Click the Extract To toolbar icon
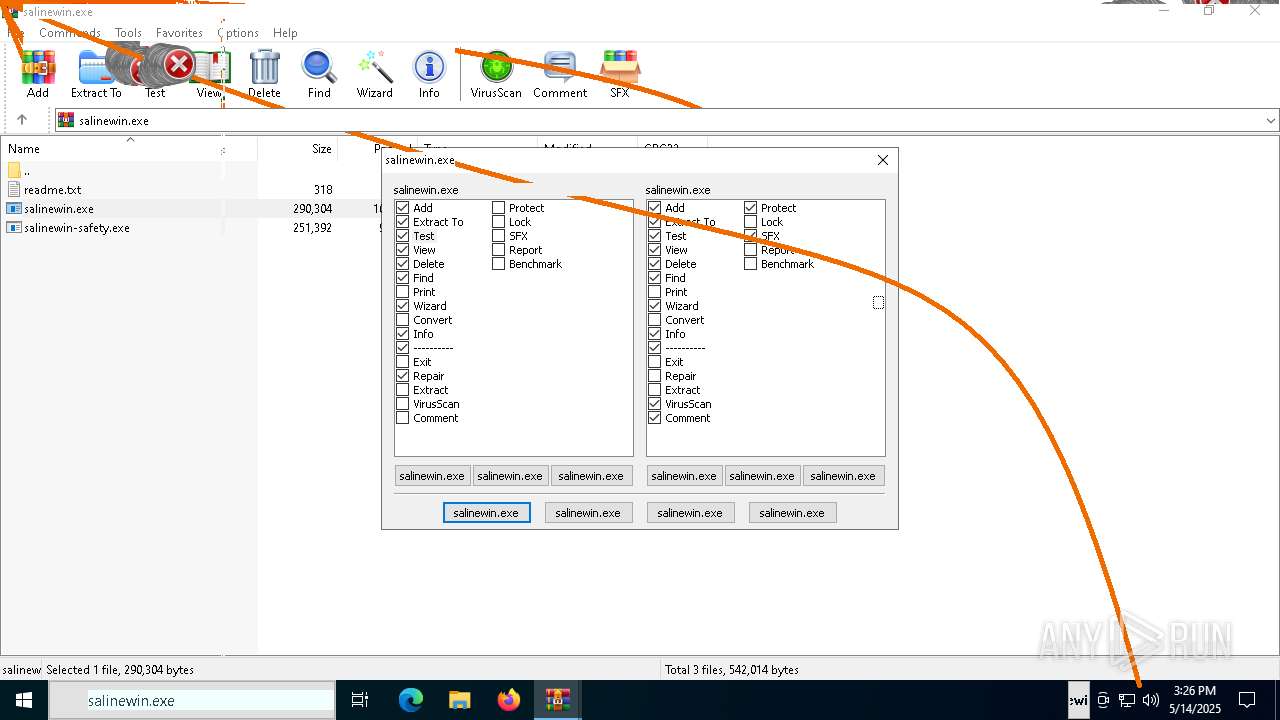Image resolution: width=1280 pixels, height=720 pixels. tap(96, 75)
